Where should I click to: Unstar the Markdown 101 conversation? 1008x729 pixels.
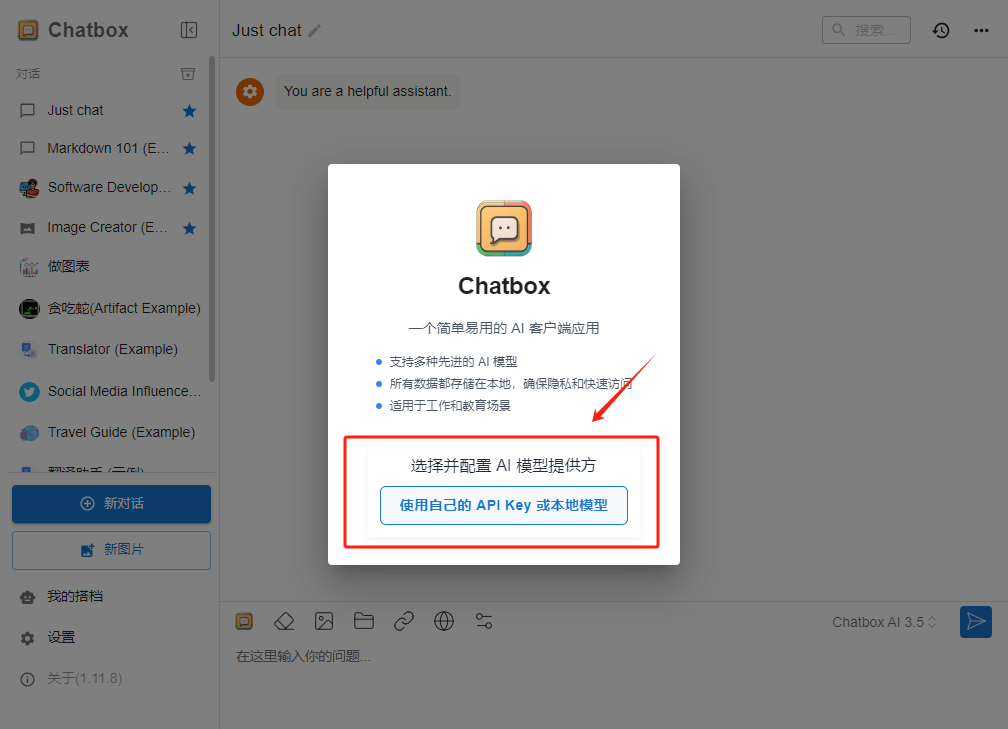(189, 148)
